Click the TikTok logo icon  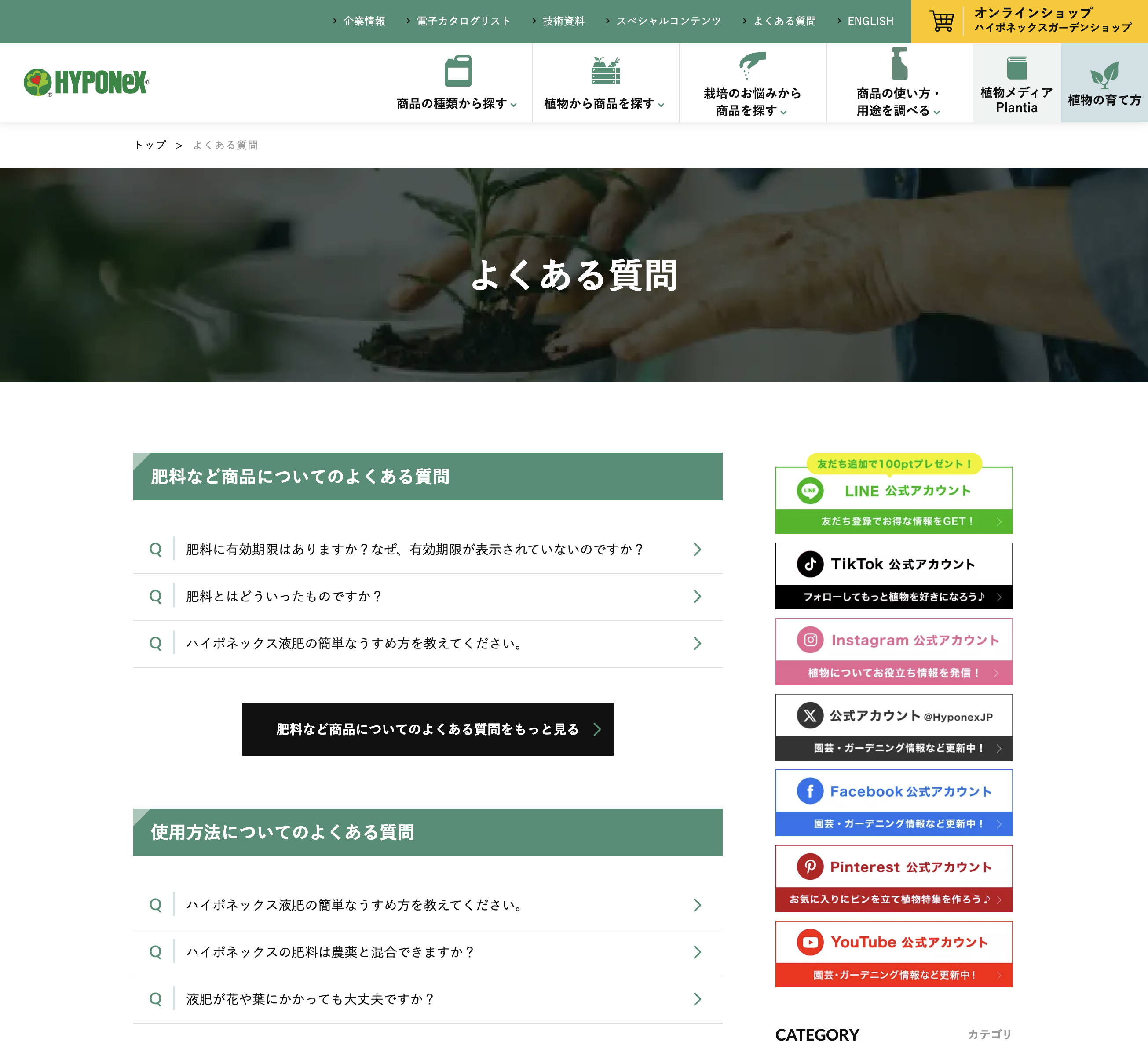[810, 564]
